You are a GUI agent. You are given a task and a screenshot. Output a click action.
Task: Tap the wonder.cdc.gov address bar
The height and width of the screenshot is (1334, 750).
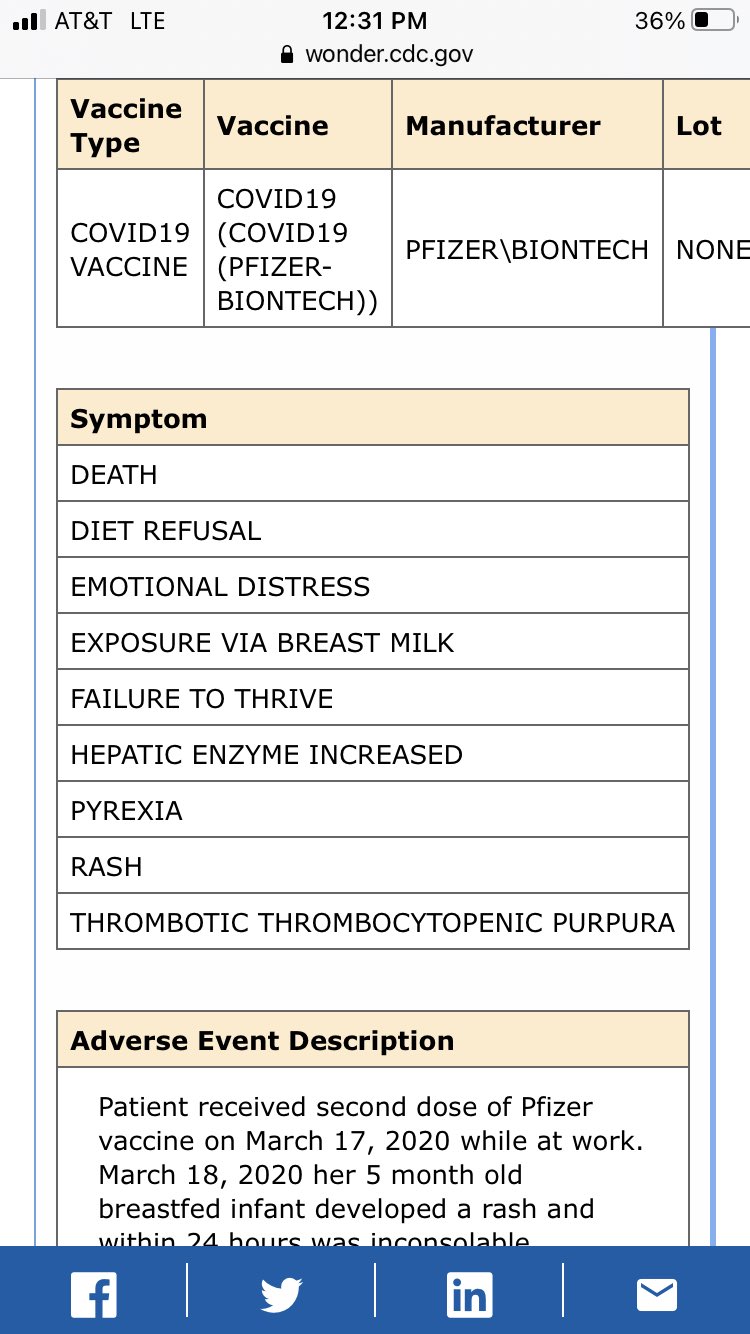click(375, 54)
